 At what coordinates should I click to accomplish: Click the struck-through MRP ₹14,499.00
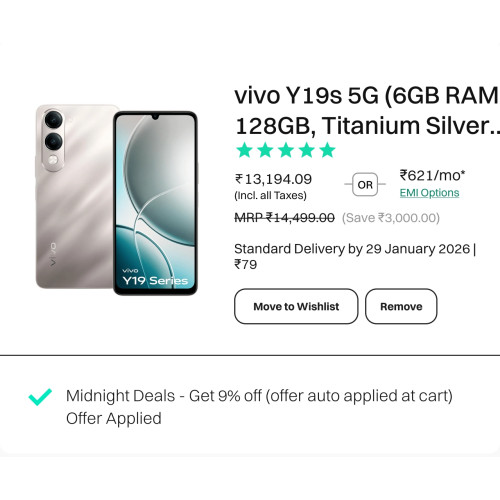click(284, 218)
